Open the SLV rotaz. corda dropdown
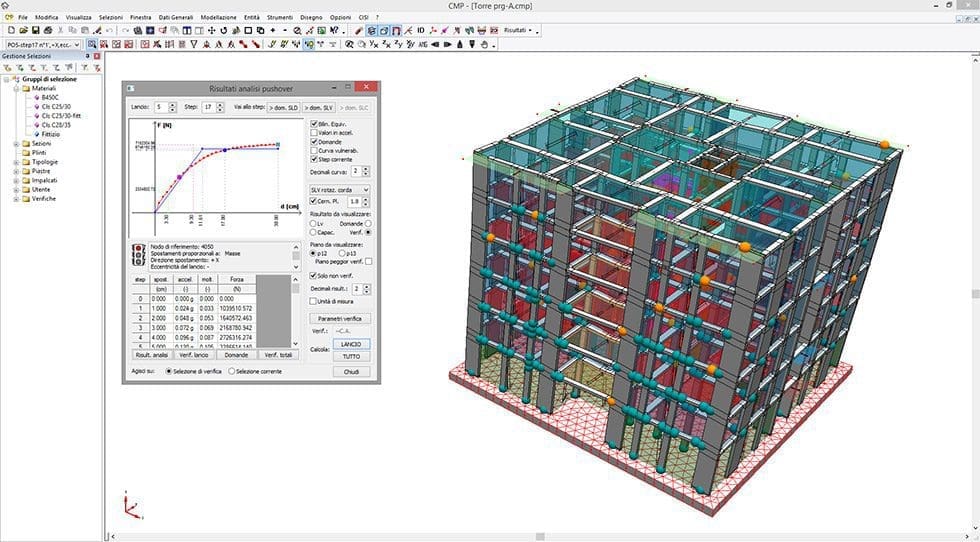 coord(338,189)
